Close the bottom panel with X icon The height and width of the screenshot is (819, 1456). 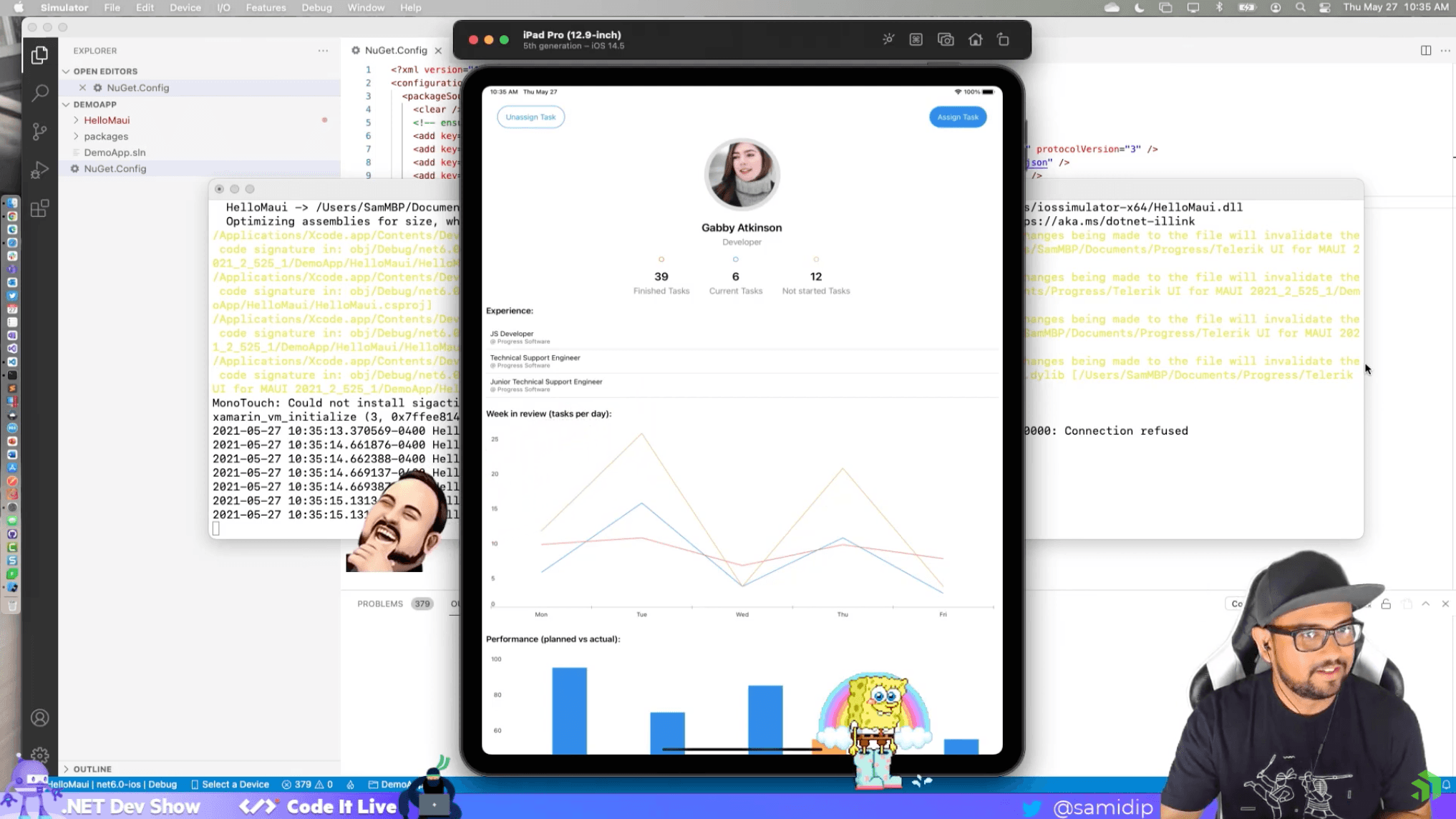click(x=1445, y=604)
